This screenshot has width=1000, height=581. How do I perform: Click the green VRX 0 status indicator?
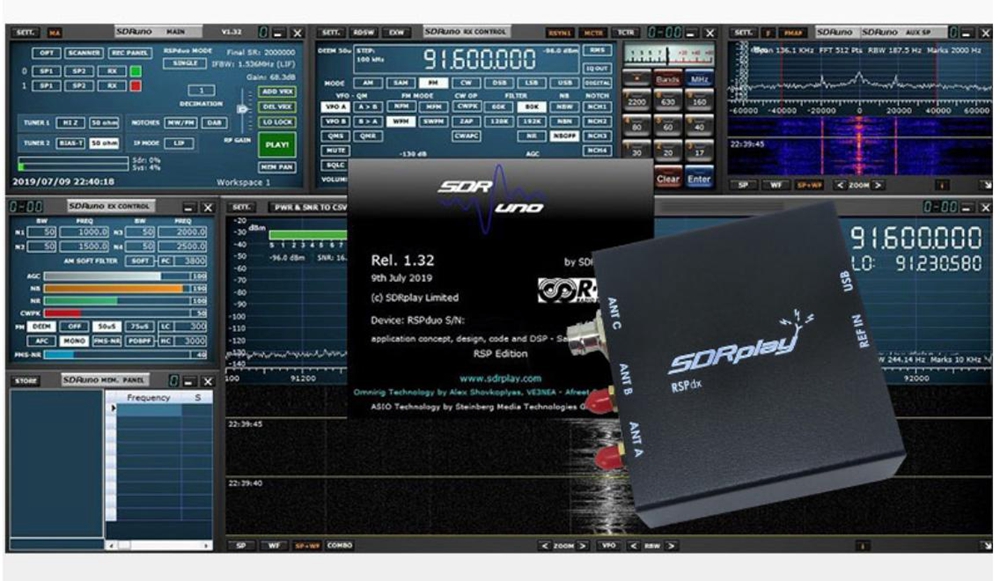(136, 71)
